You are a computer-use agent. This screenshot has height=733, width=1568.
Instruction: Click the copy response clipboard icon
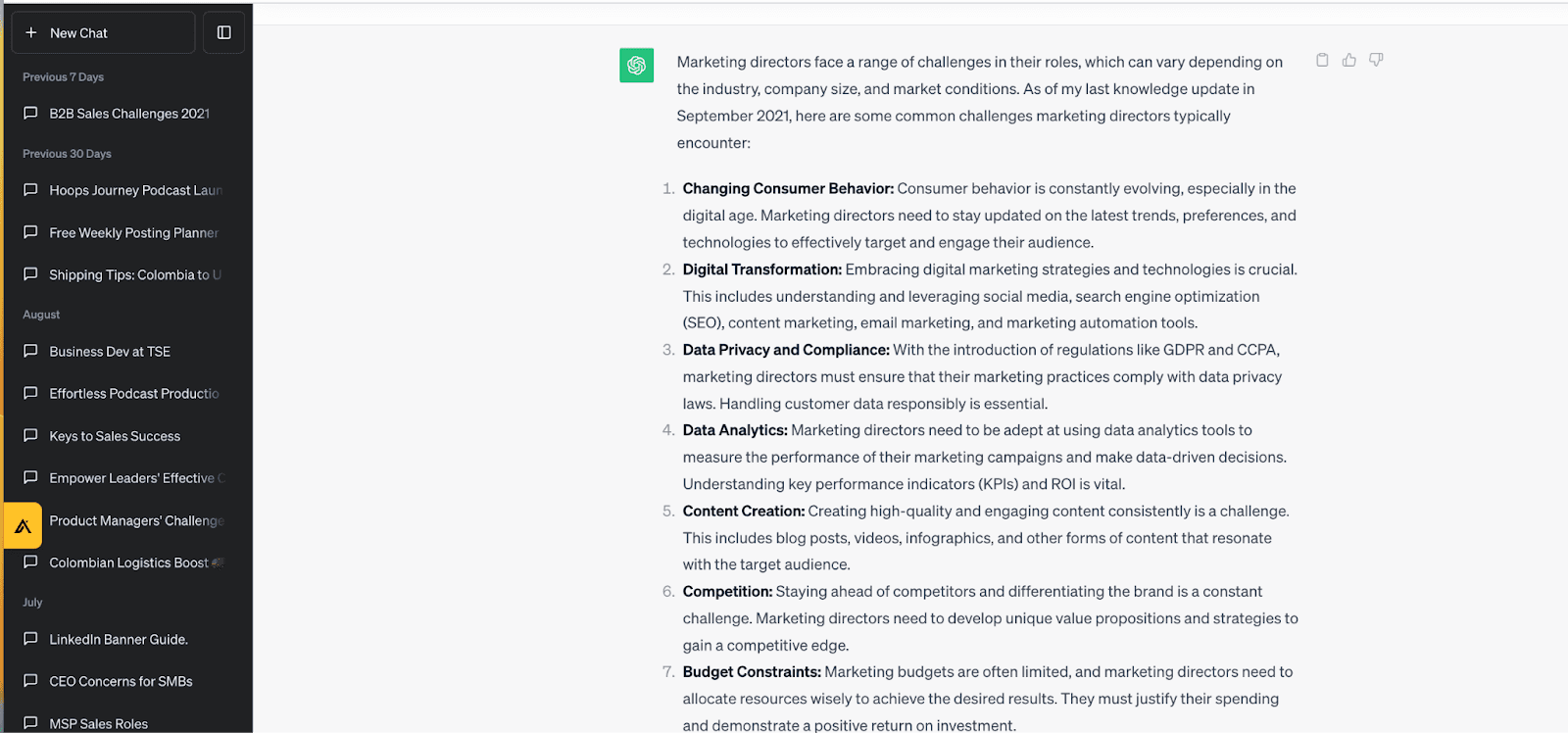pyautogui.click(x=1322, y=60)
